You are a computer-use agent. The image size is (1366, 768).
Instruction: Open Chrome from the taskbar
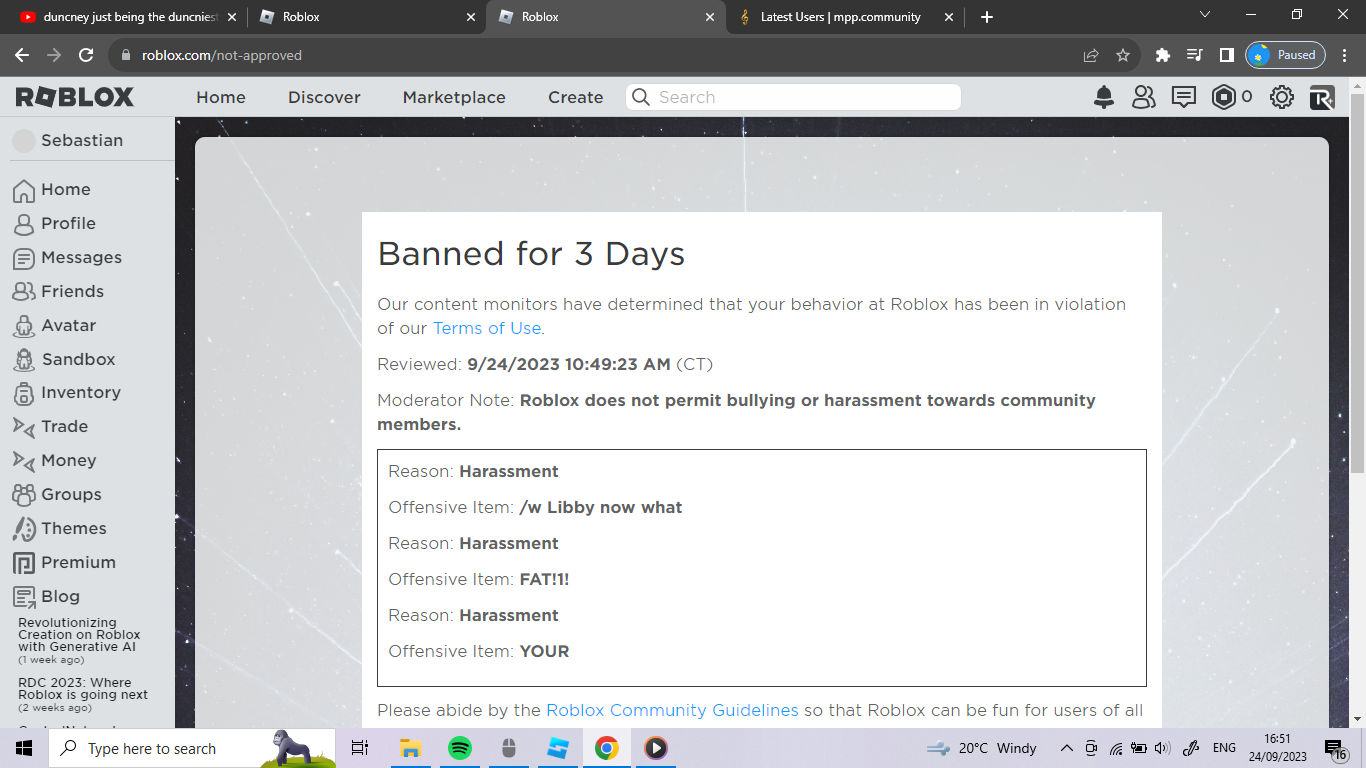[x=606, y=748]
